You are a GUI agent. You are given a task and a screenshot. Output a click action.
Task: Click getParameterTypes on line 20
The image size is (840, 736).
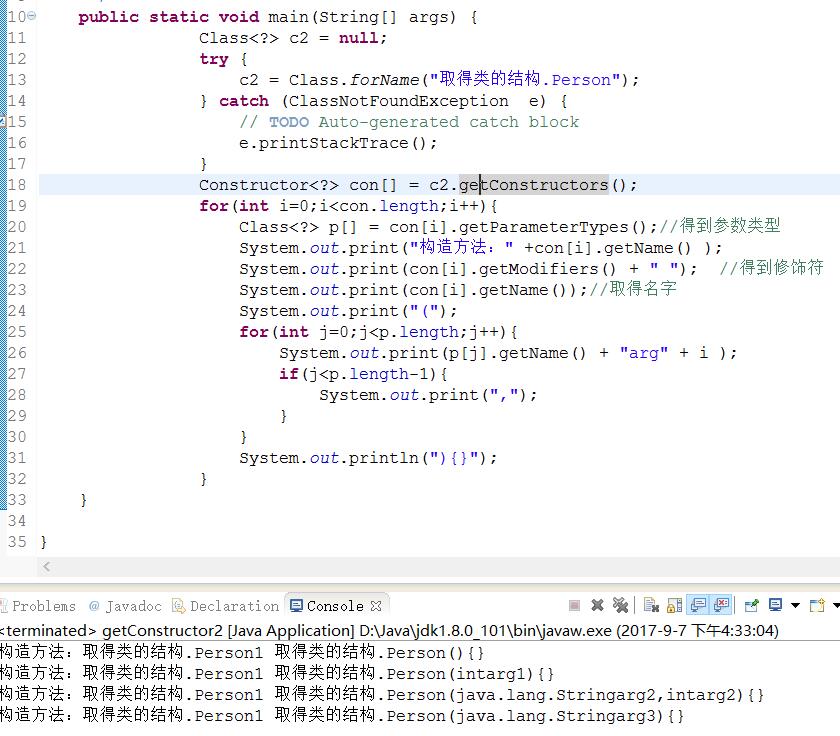pyautogui.click(x=543, y=227)
